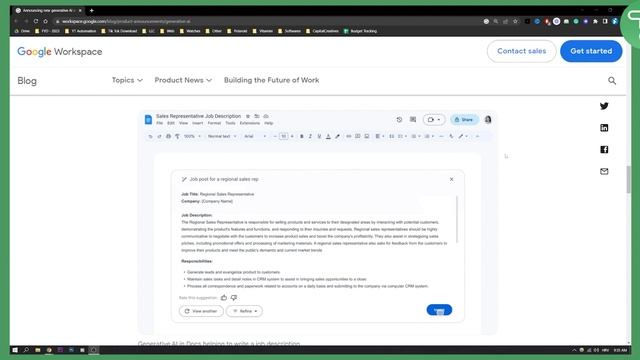Open the Docs Format menu
This screenshot has width=640, height=360.
[x=214, y=123]
